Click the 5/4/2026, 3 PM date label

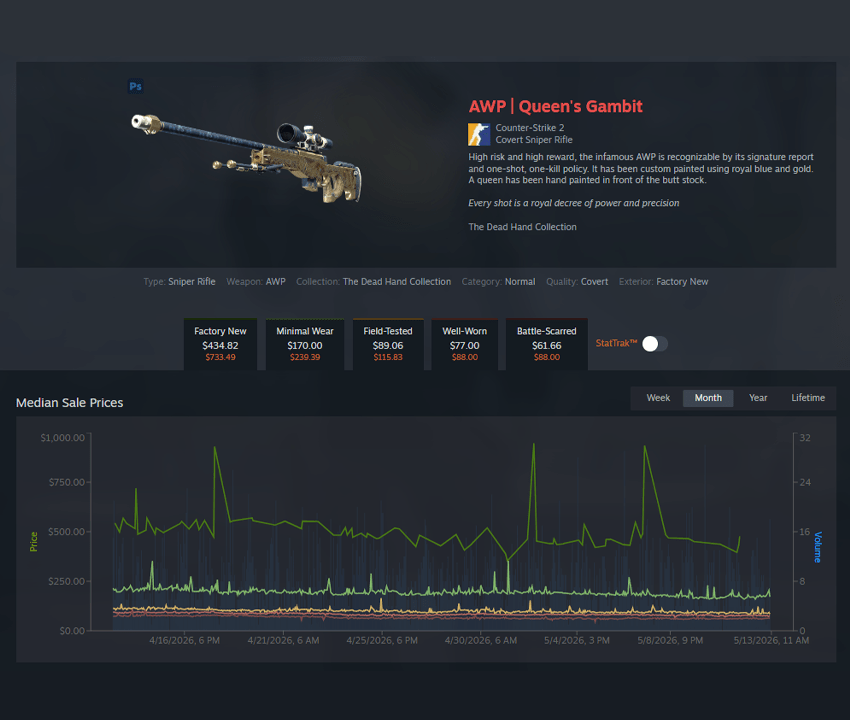click(x=577, y=640)
